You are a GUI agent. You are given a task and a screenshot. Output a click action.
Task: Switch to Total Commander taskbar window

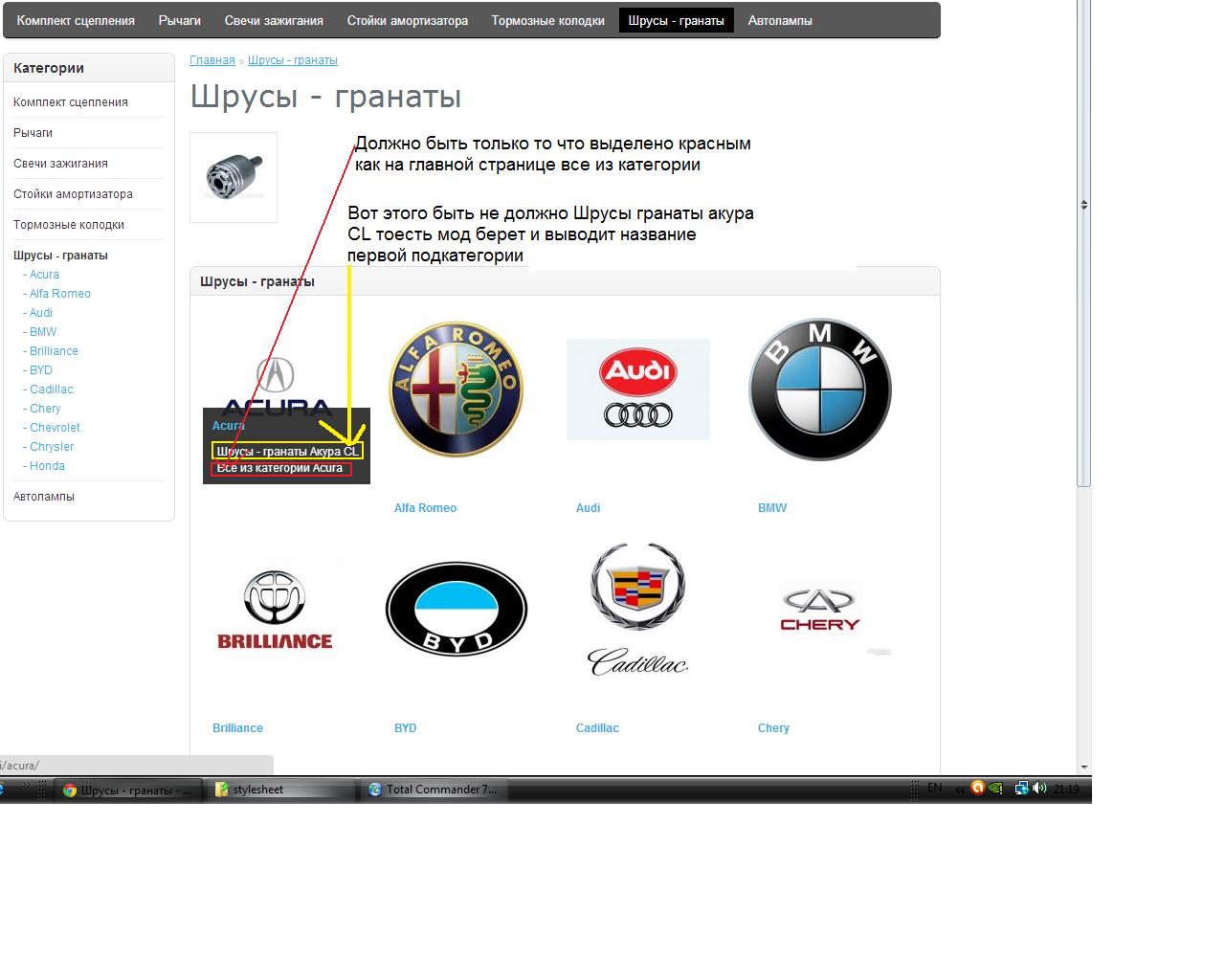click(x=435, y=790)
